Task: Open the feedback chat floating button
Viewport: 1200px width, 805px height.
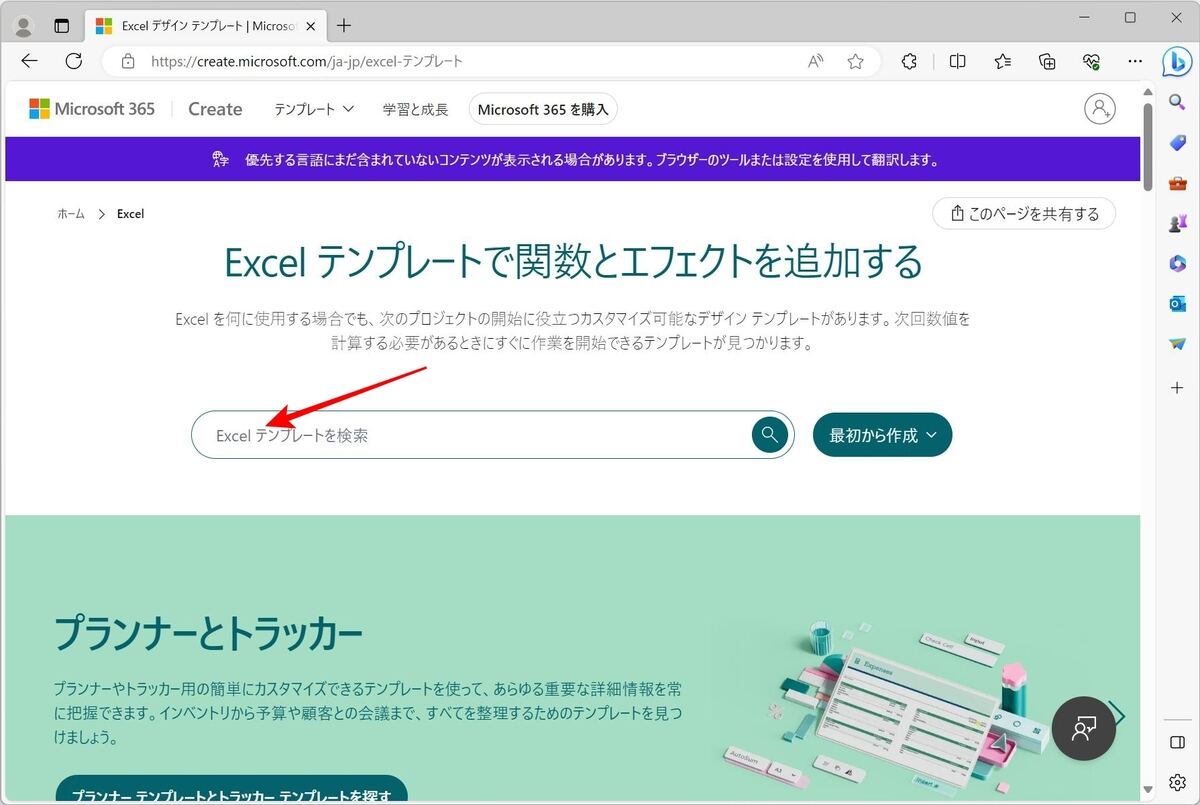Action: [x=1084, y=729]
